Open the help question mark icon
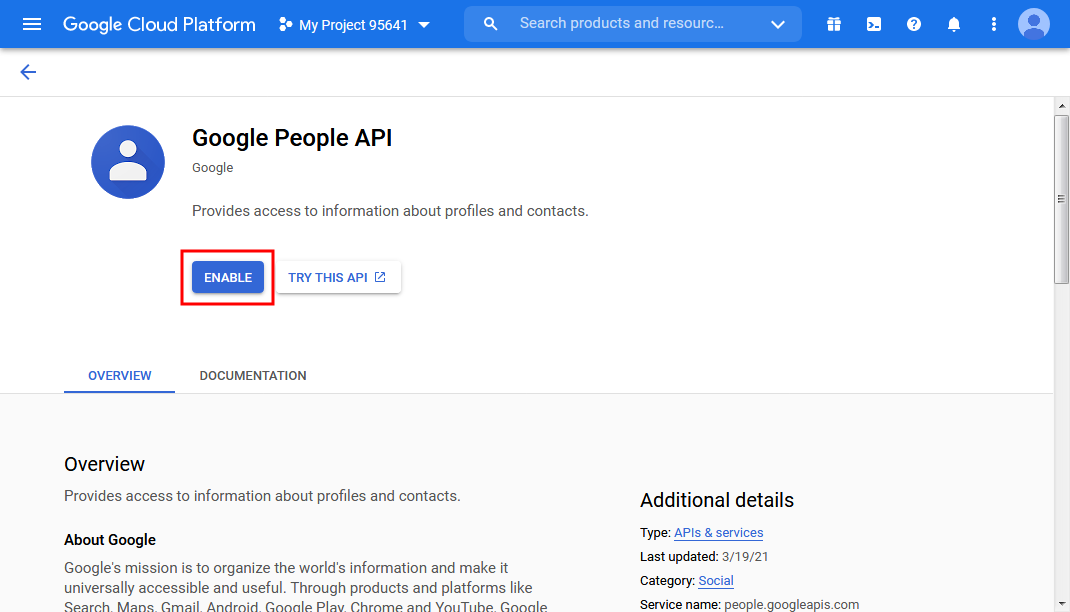This screenshot has width=1070, height=612. pos(914,25)
